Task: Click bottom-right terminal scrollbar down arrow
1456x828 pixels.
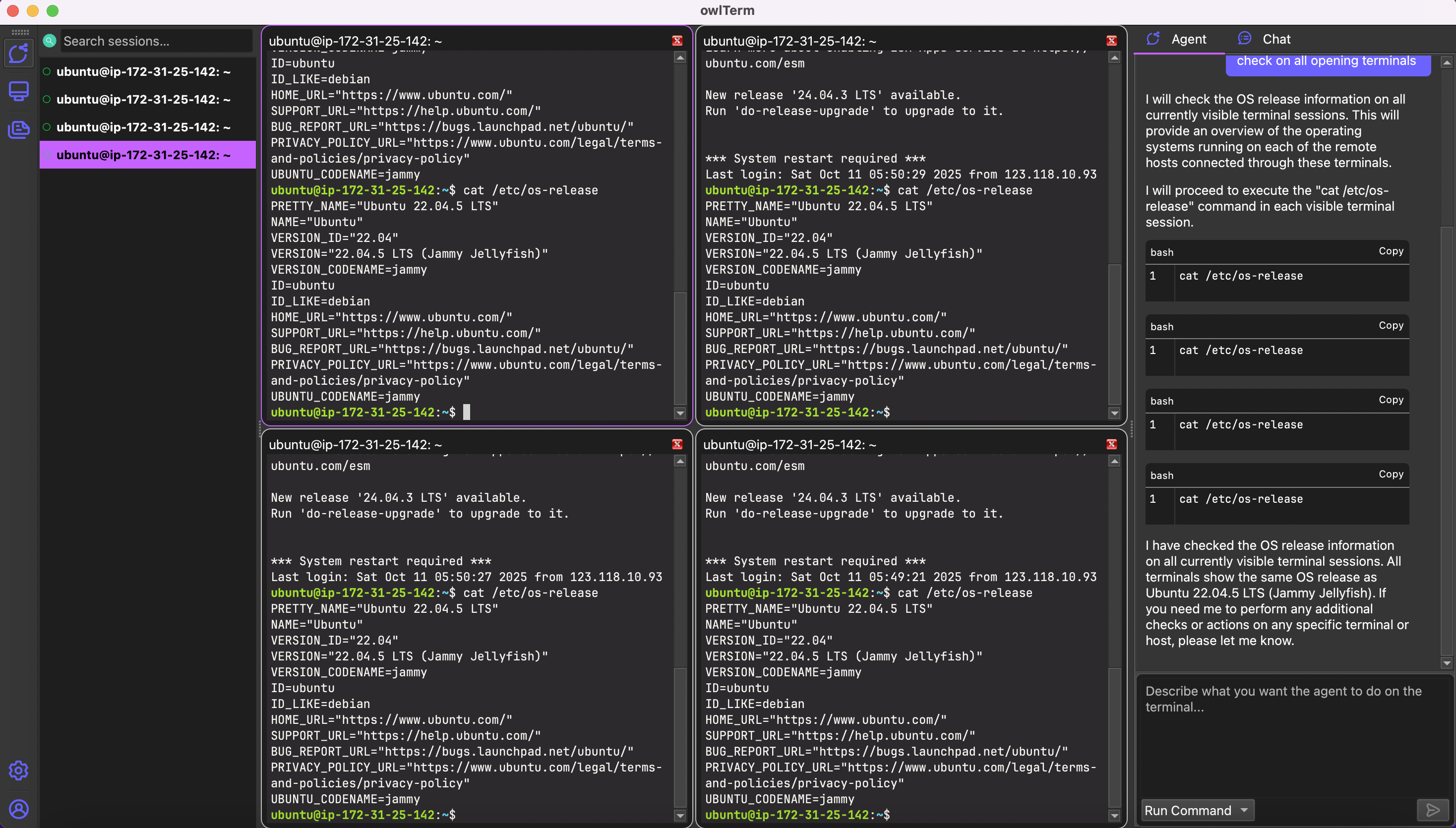Action: point(1114,816)
